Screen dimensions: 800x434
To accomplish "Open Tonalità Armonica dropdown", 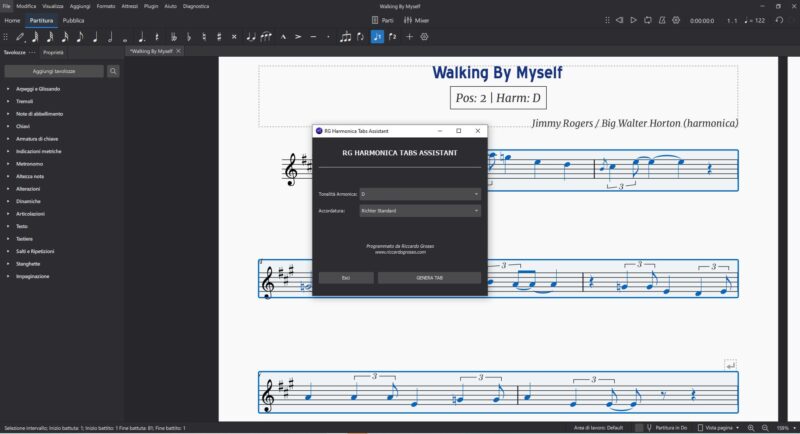I will [x=420, y=194].
